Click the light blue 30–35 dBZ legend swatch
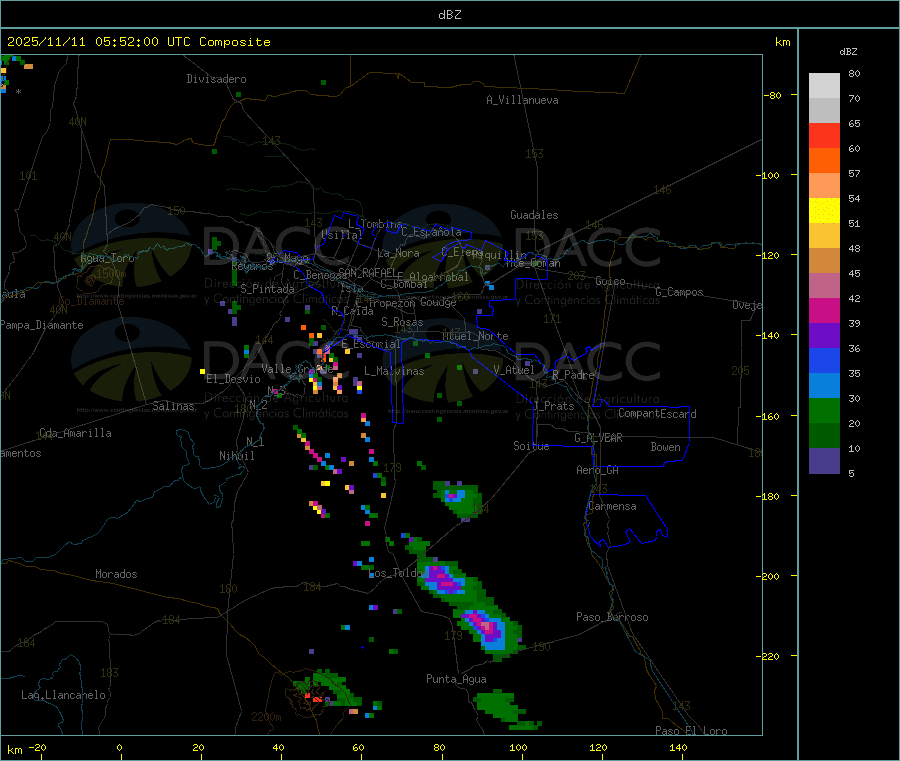900x761 pixels. (824, 386)
